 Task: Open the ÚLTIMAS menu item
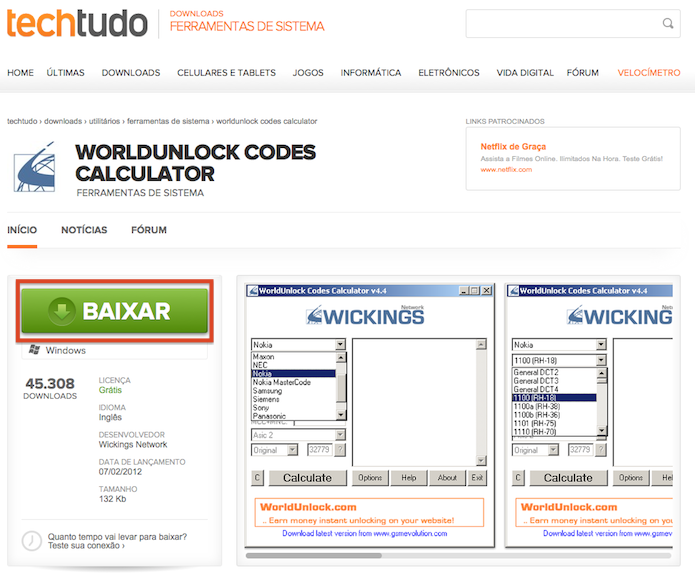coord(66,73)
